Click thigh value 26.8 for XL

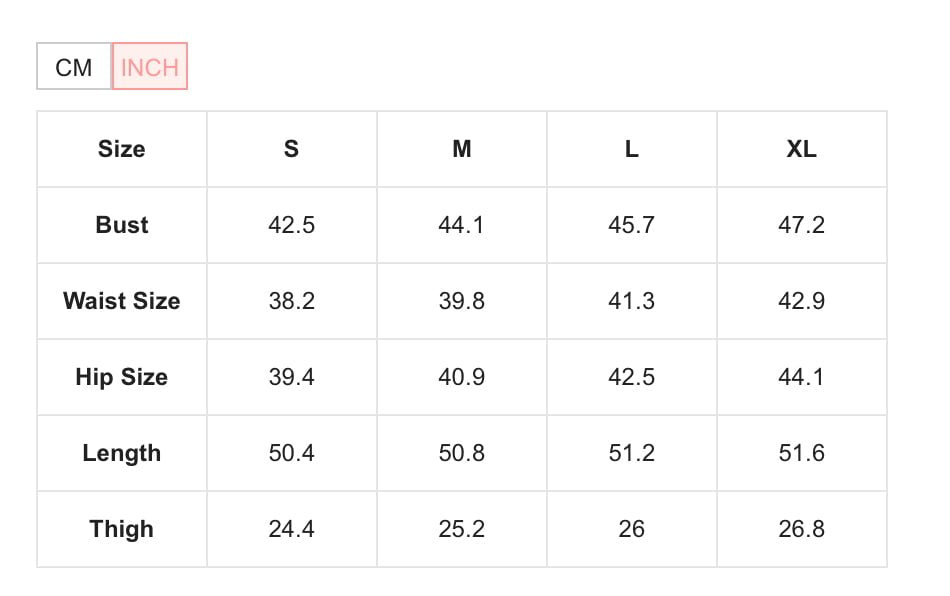click(801, 529)
